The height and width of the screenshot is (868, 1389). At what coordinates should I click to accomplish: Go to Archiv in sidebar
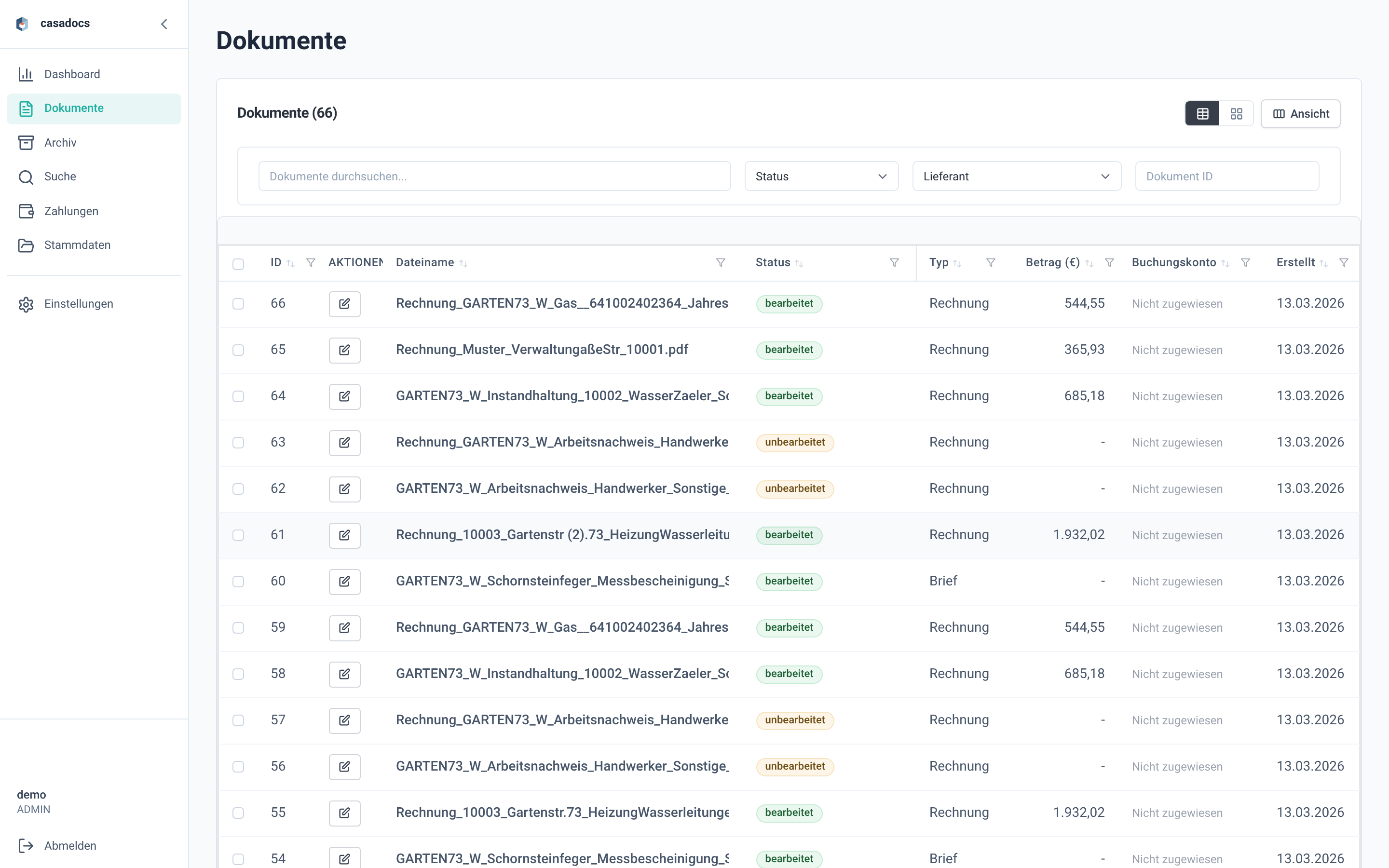60,142
